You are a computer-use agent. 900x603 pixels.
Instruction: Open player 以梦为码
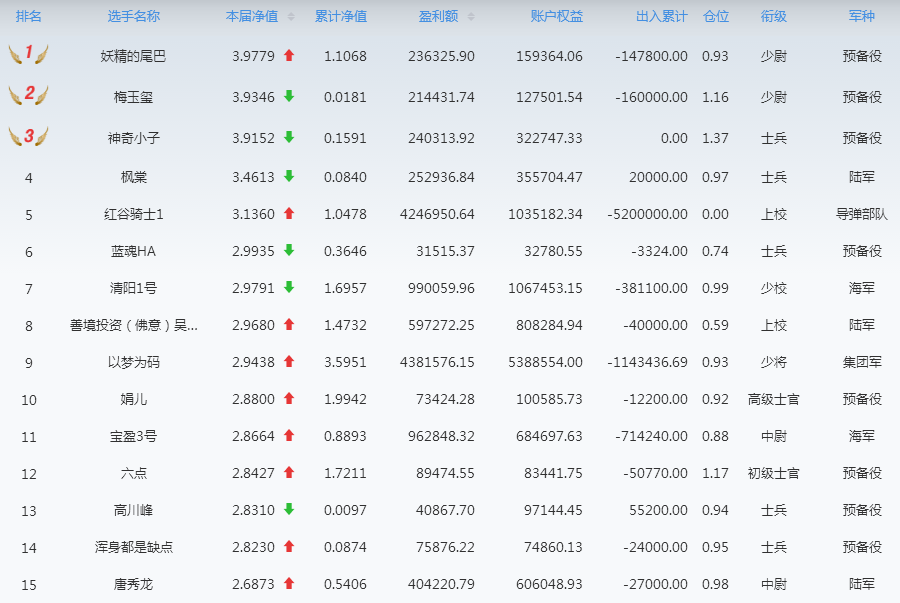[x=133, y=363]
